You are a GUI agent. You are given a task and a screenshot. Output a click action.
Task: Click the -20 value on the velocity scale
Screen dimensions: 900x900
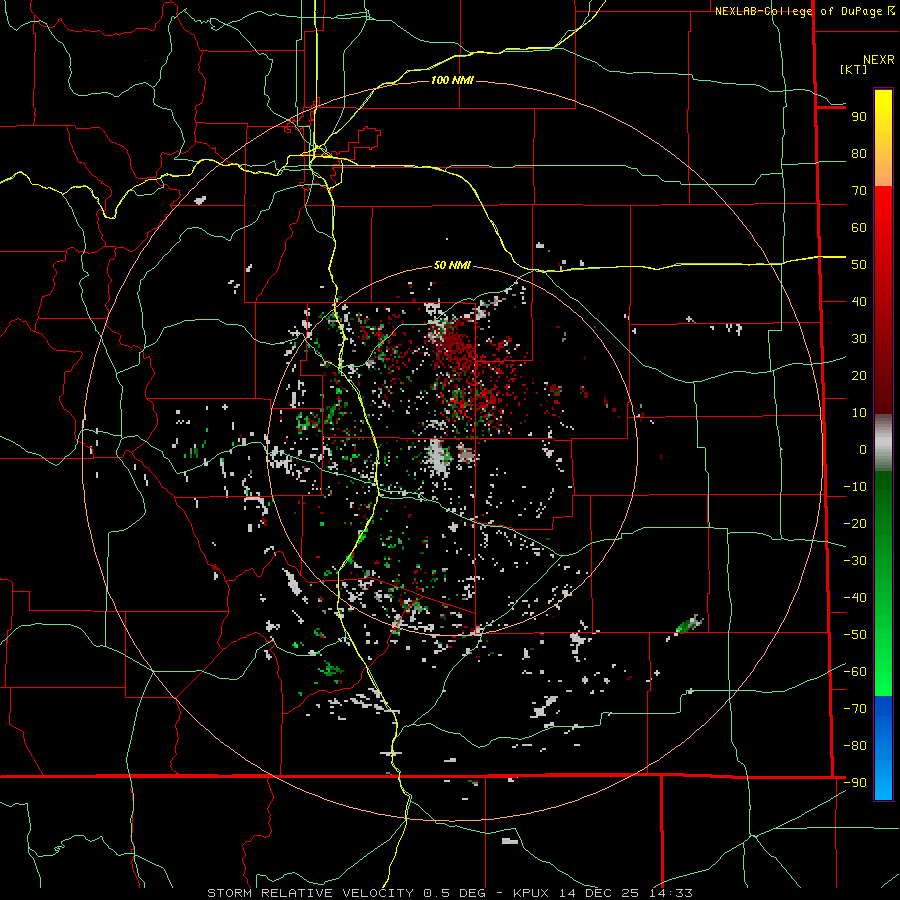[855, 523]
